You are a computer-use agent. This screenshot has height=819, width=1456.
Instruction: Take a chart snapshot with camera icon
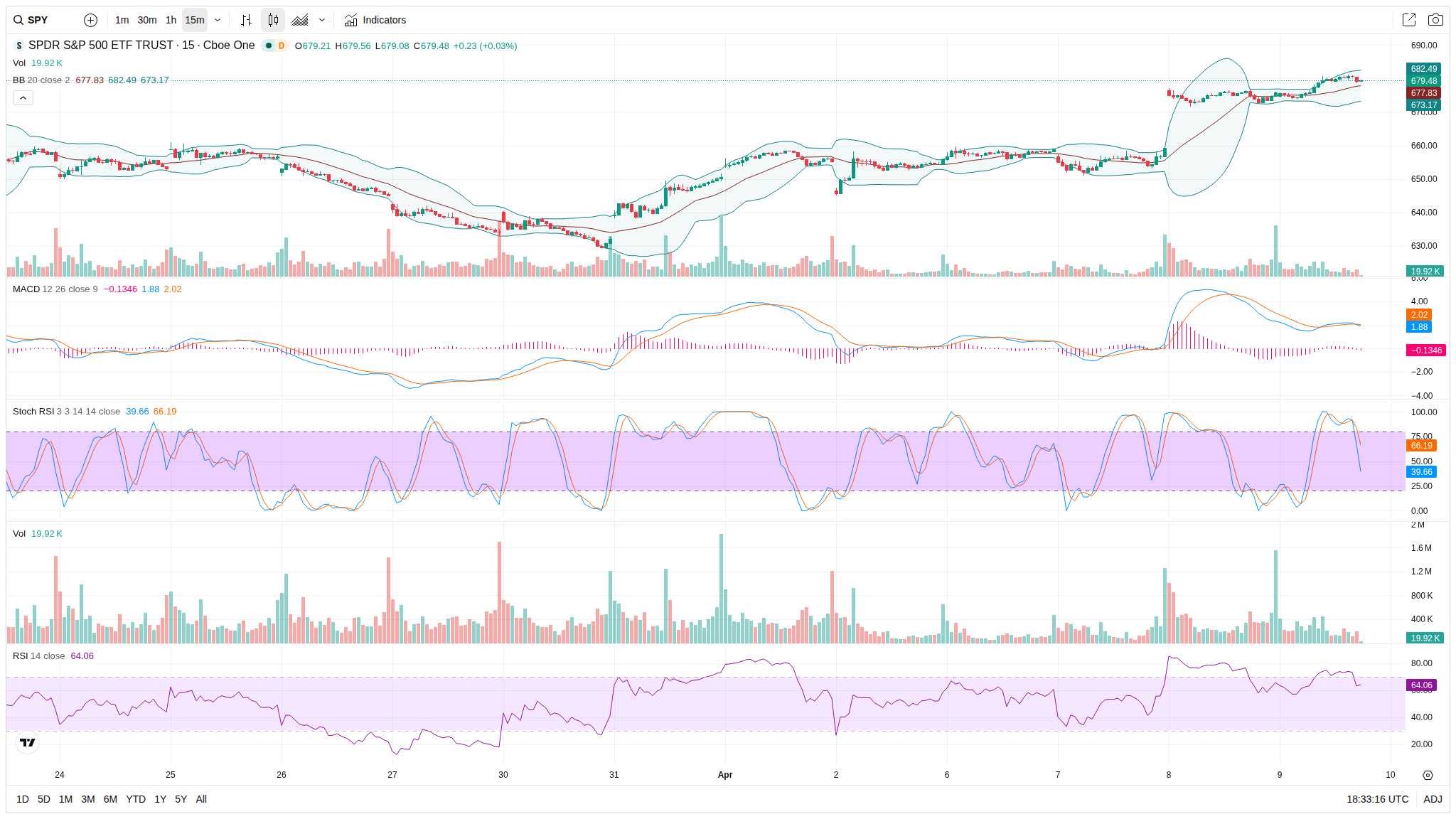pyautogui.click(x=1435, y=20)
